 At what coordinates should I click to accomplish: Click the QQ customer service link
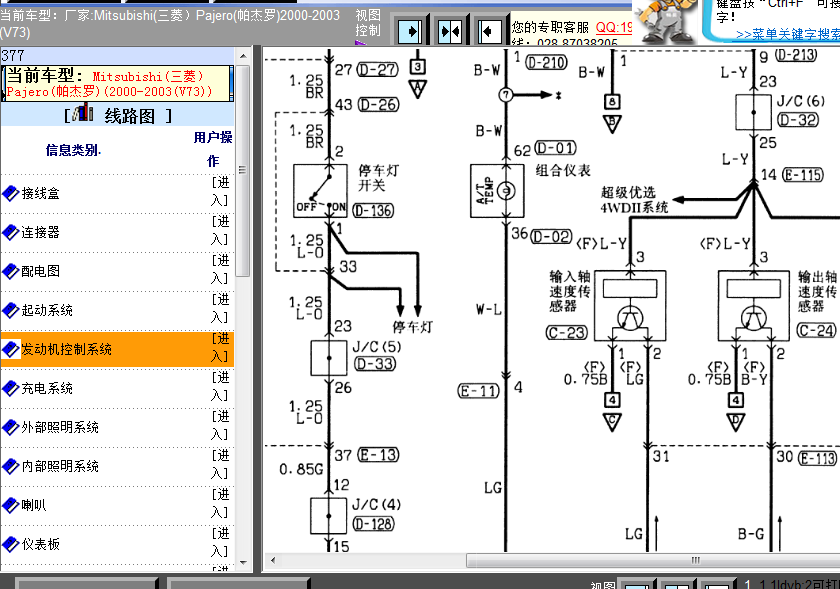click(x=614, y=27)
